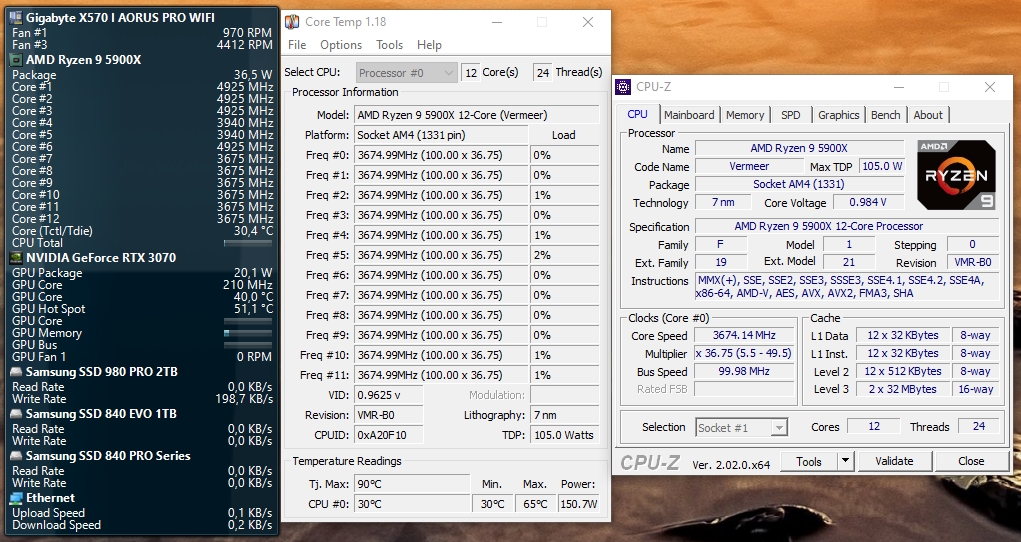Click the Close button in CPU-Z
Viewport: 1021px width, 542px height.
pyautogui.click(x=971, y=461)
